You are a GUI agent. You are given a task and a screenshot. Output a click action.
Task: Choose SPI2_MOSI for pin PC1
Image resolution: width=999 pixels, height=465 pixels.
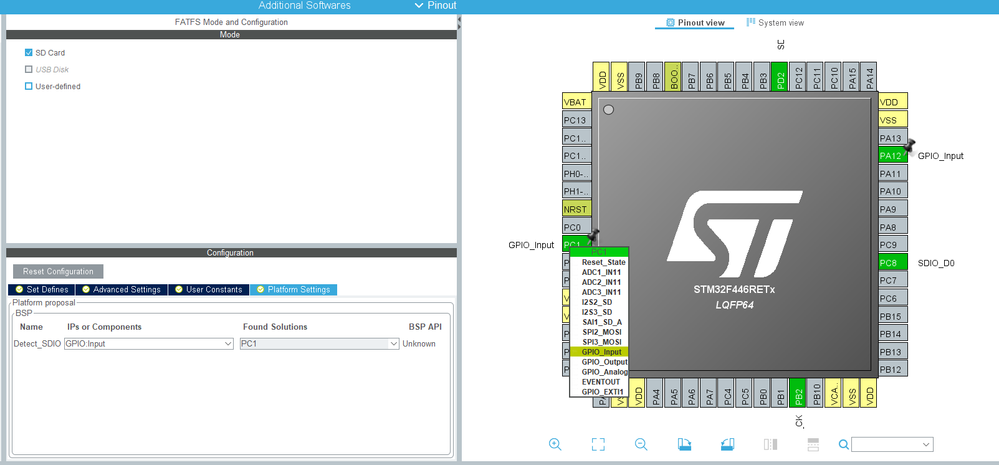pos(599,332)
